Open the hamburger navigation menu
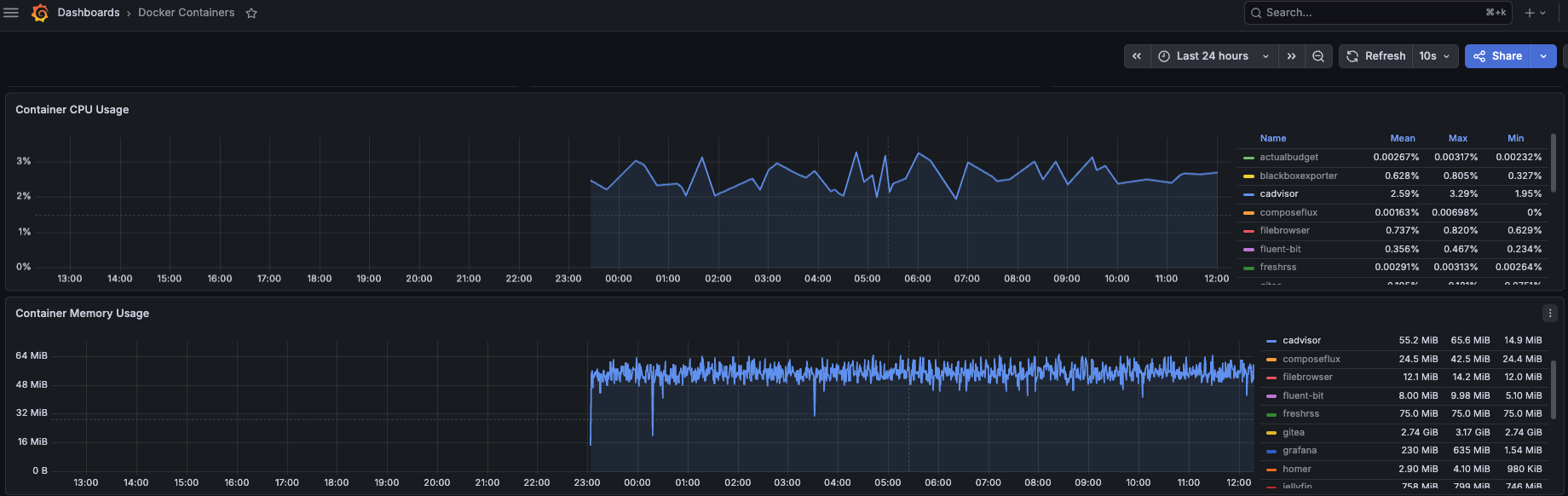Image resolution: width=1568 pixels, height=496 pixels. (11, 13)
